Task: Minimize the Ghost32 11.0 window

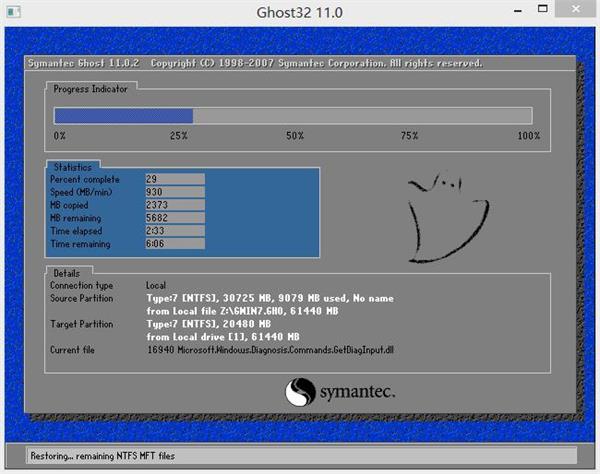Action: [518, 11]
